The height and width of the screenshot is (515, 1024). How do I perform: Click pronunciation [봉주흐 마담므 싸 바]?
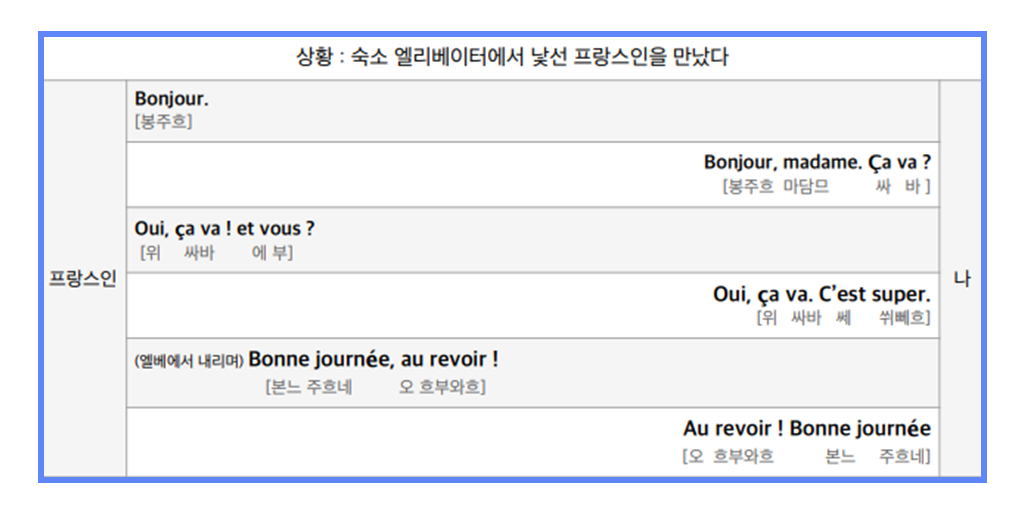pyautogui.click(x=826, y=186)
